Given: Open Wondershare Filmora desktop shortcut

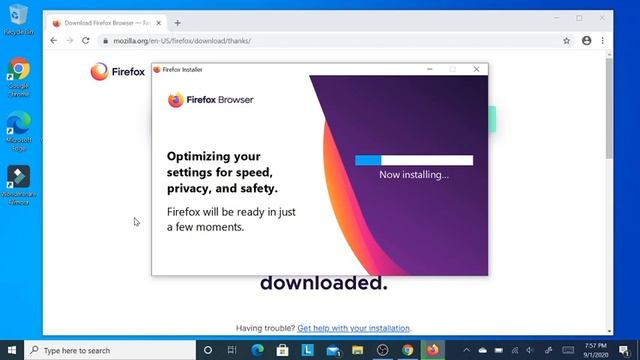Looking at the screenshot, I should [x=18, y=184].
